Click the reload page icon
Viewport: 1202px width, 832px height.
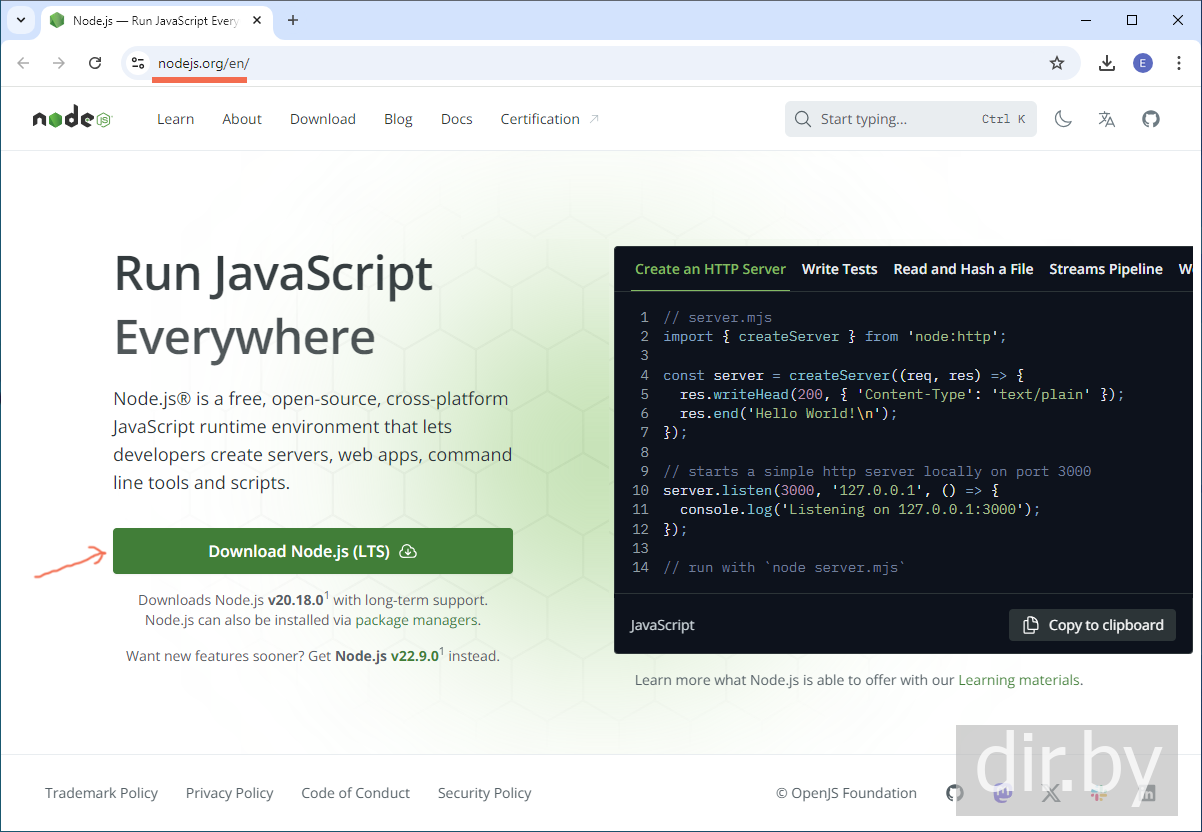coord(95,63)
